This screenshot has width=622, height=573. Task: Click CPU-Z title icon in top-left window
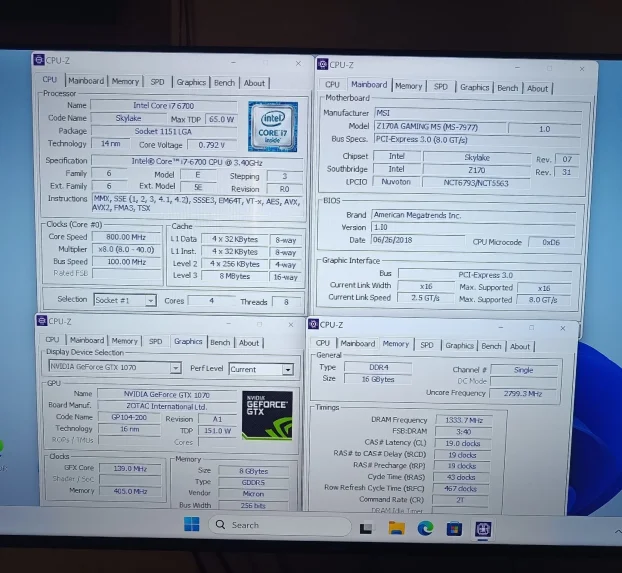pyautogui.click(x=39, y=60)
